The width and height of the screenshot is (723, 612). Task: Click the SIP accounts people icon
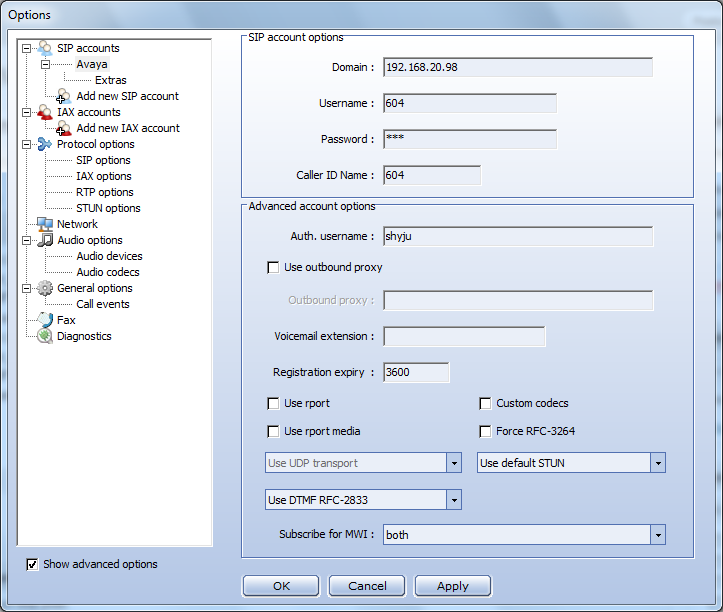45,48
